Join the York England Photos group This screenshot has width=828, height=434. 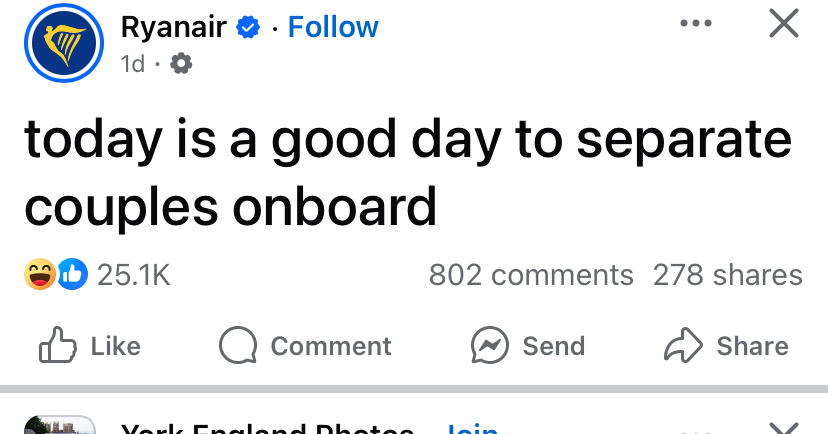pyautogui.click(x=472, y=428)
